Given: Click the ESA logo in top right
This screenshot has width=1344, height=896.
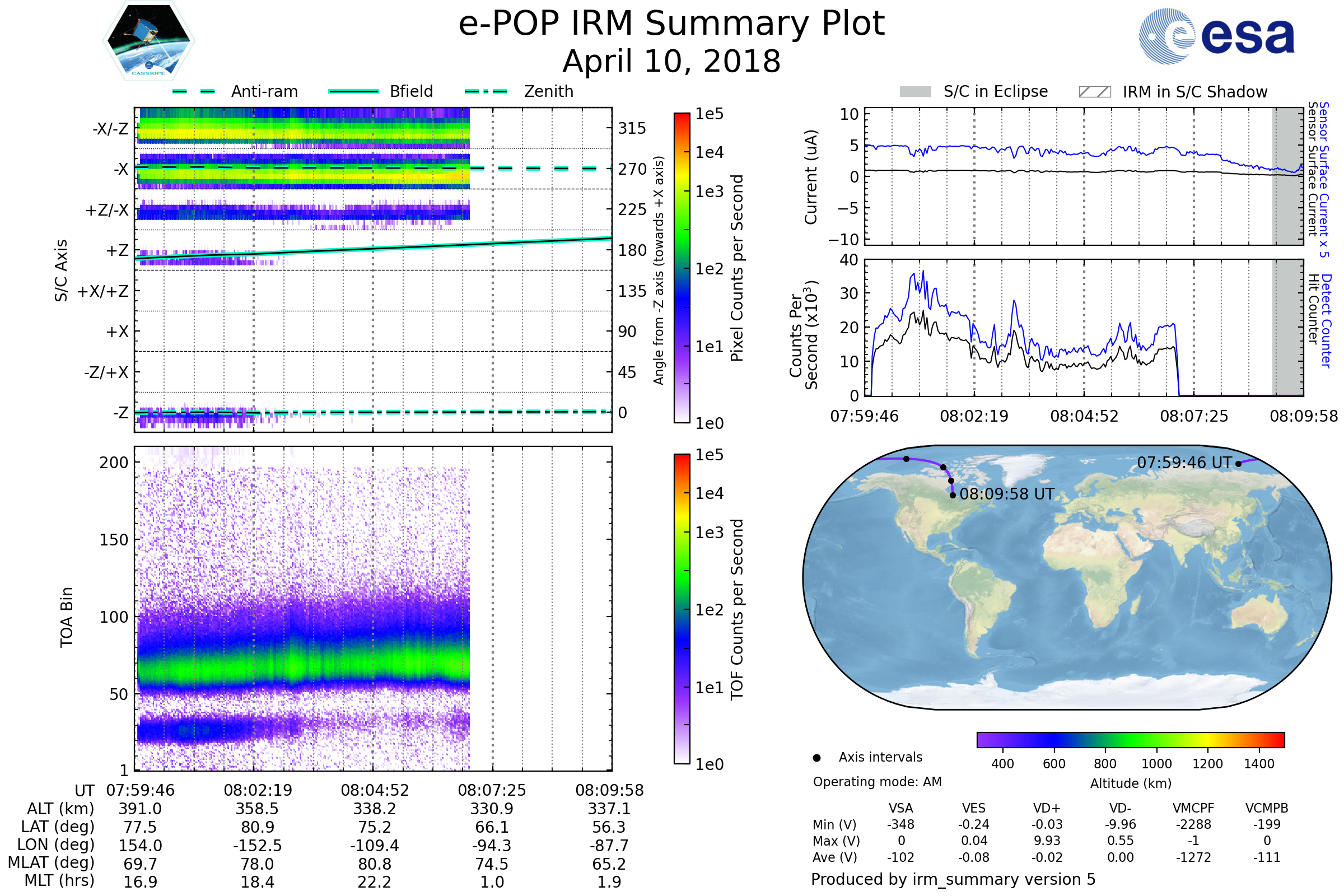Looking at the screenshot, I should click(1217, 36).
